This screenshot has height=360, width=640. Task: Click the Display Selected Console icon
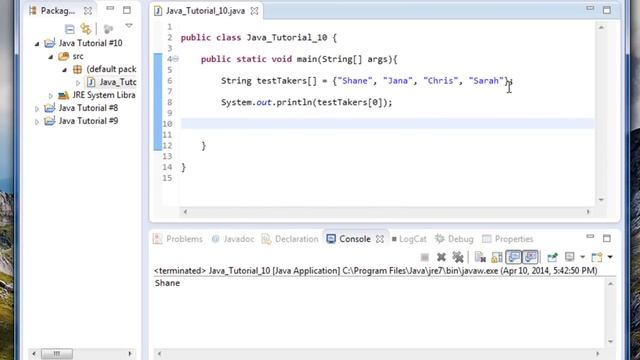pyautogui.click(x=570, y=257)
